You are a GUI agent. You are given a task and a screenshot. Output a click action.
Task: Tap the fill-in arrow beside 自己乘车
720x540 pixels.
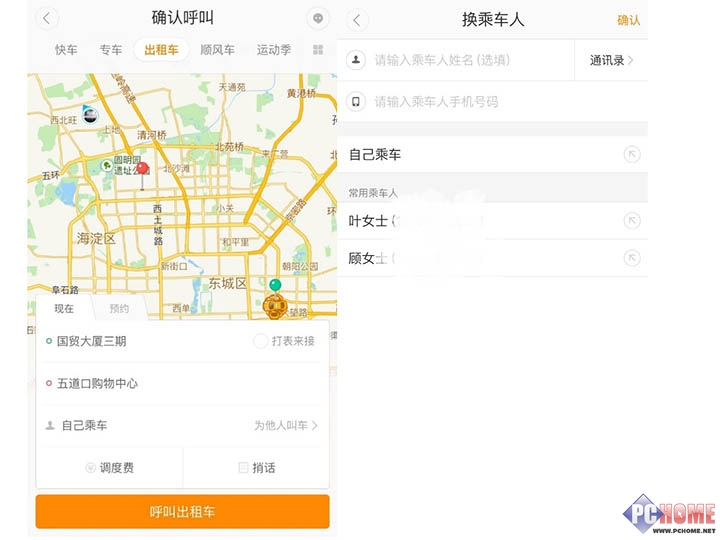pos(632,154)
